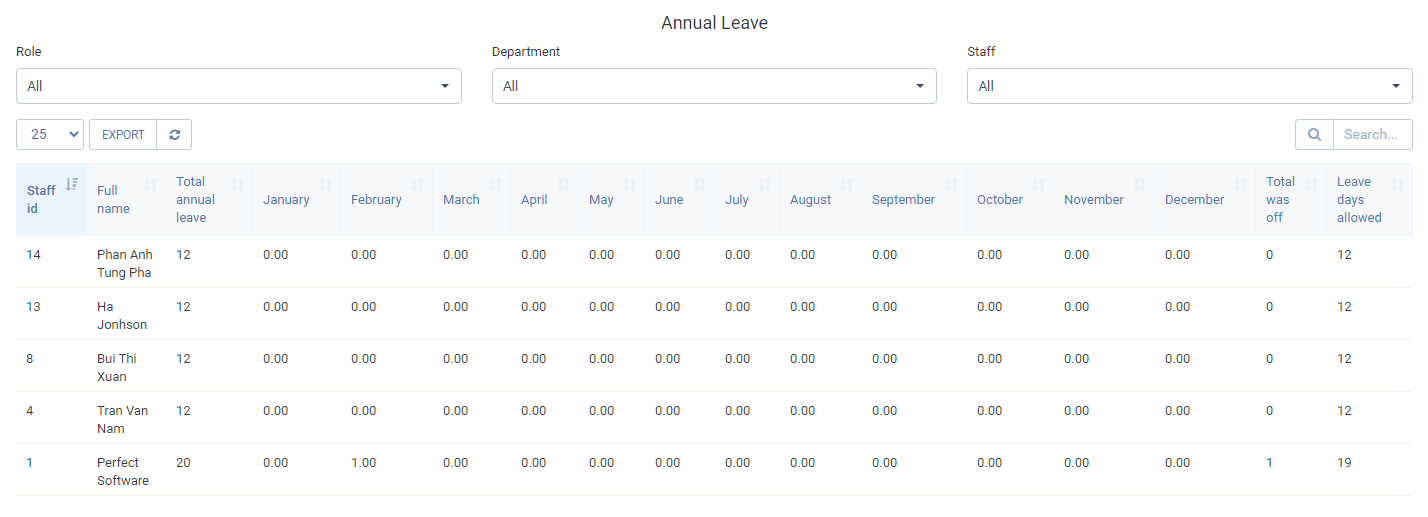The image size is (1428, 517).
Task: Click the Search input field
Action: 1373,135
